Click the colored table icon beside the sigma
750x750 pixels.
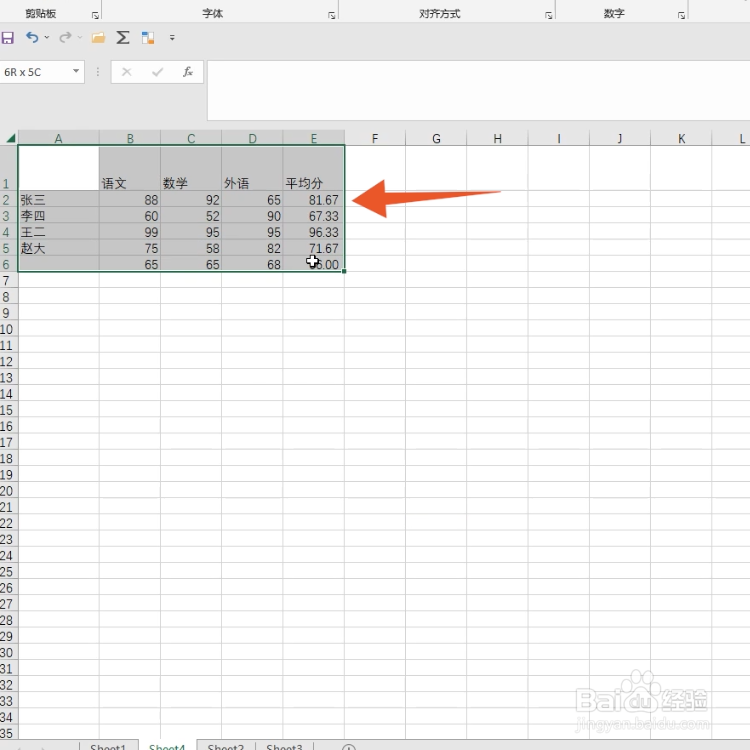tap(148, 38)
